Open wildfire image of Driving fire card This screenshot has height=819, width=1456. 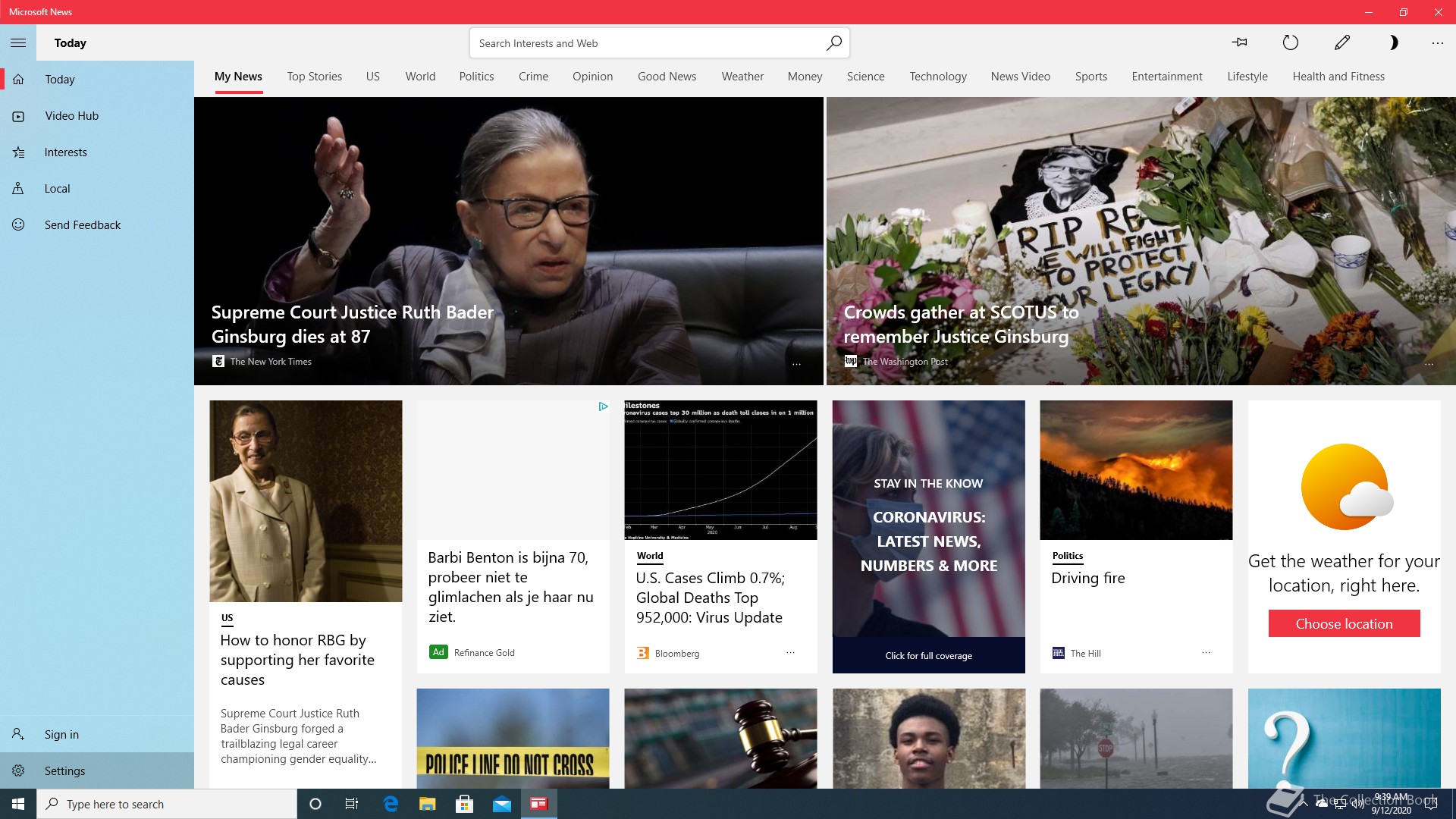1136,470
